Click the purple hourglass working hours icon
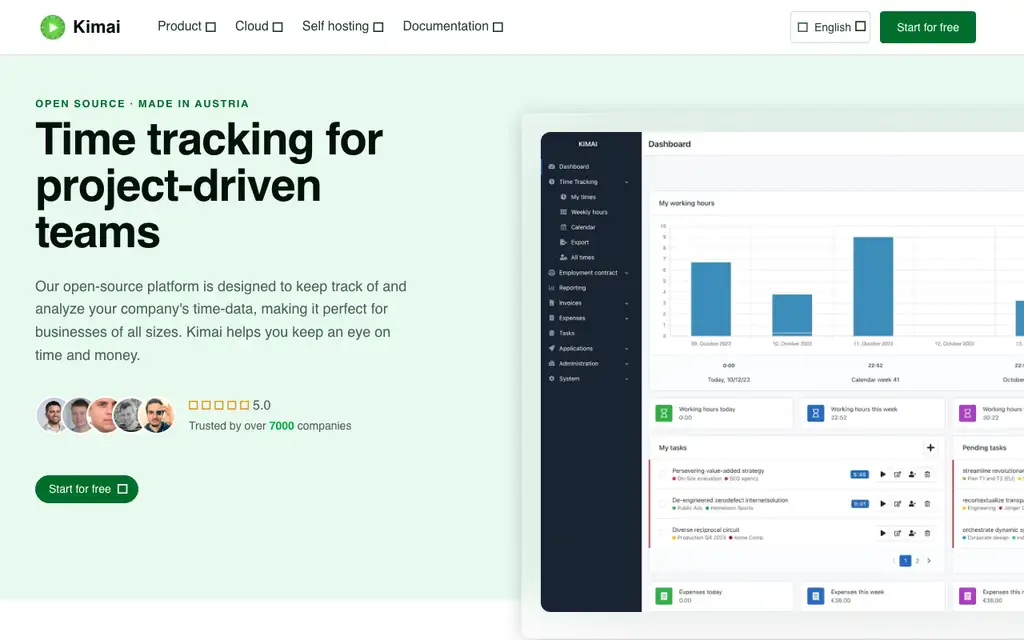Viewport: 1024px width, 640px height. [x=967, y=413]
